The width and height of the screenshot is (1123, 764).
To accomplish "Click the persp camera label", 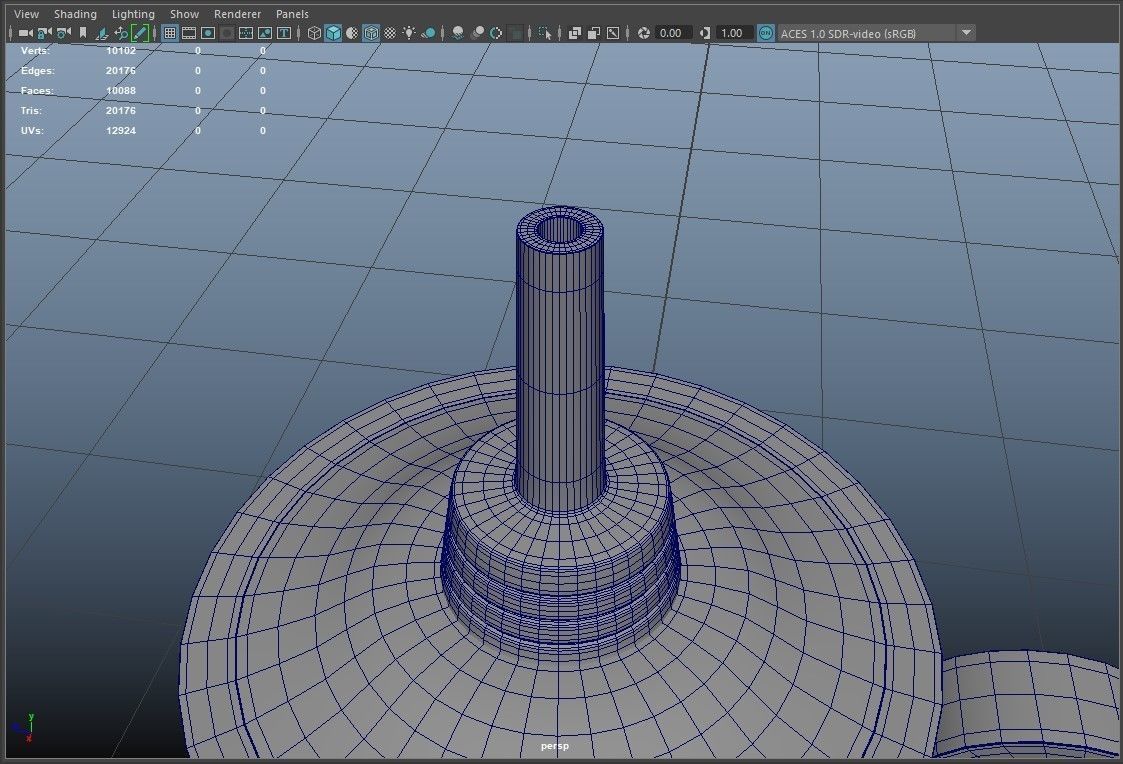I will click(x=555, y=746).
